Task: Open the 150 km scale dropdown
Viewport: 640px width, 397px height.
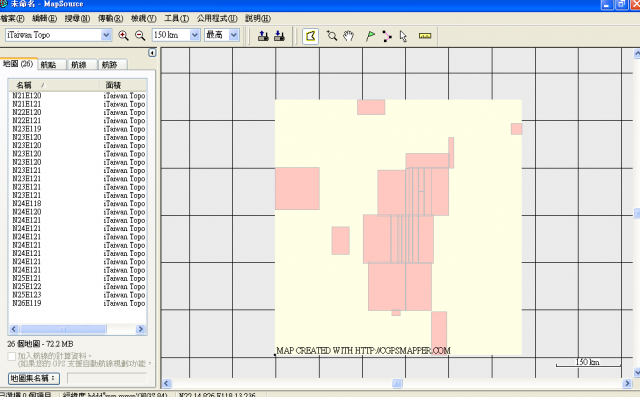Action: tap(195, 35)
